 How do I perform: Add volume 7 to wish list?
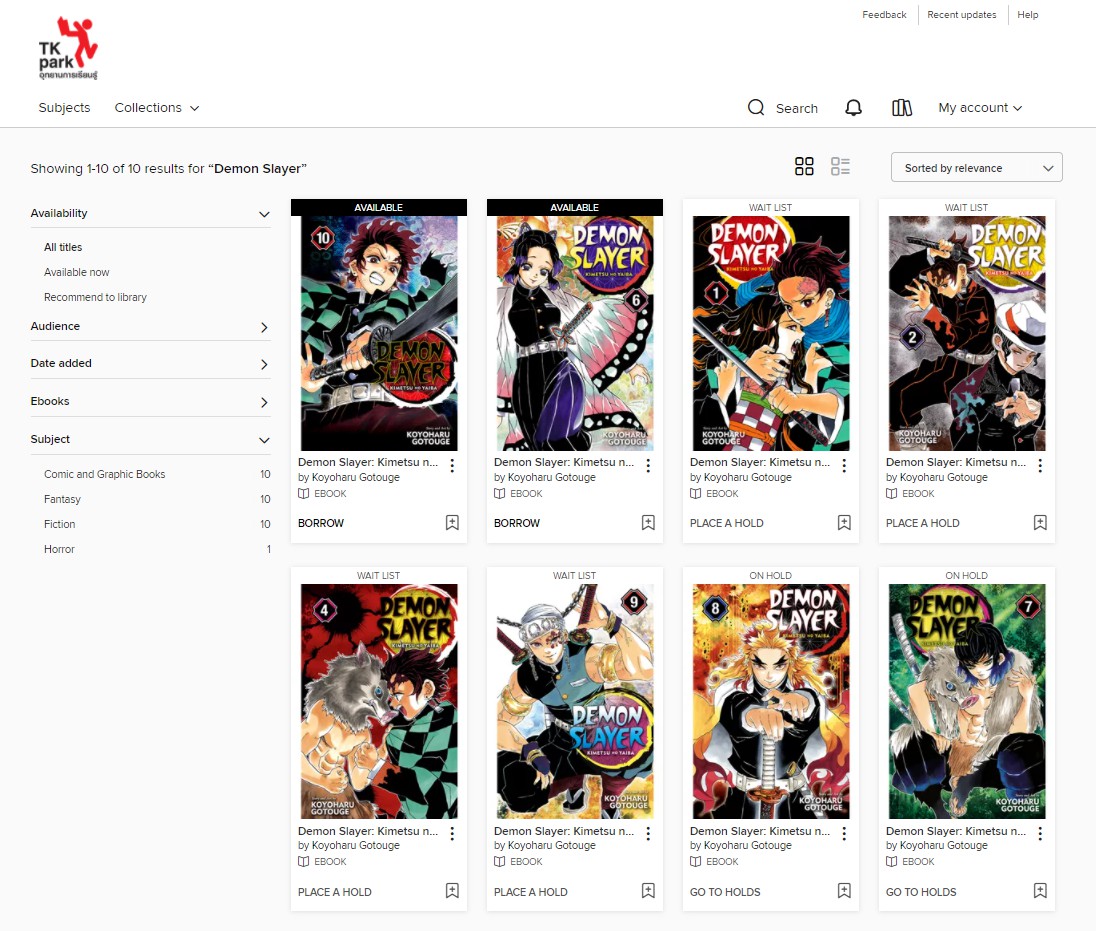coord(1040,891)
